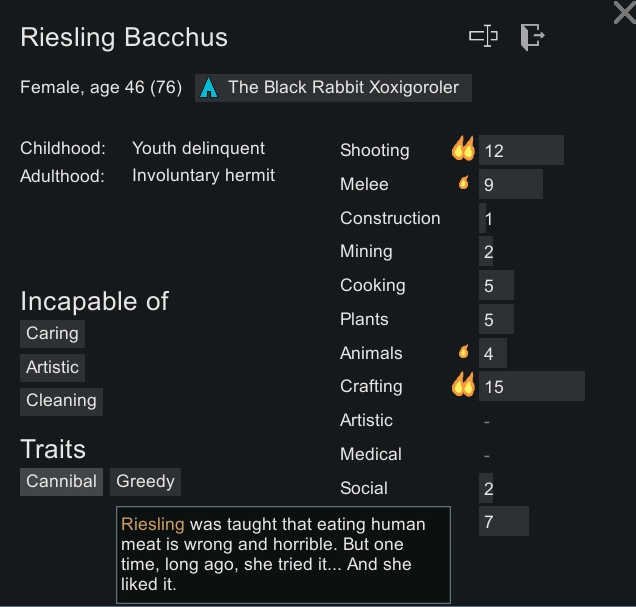Select the Greedy trait tag
Viewport: 636px width, 607px height.
145,482
